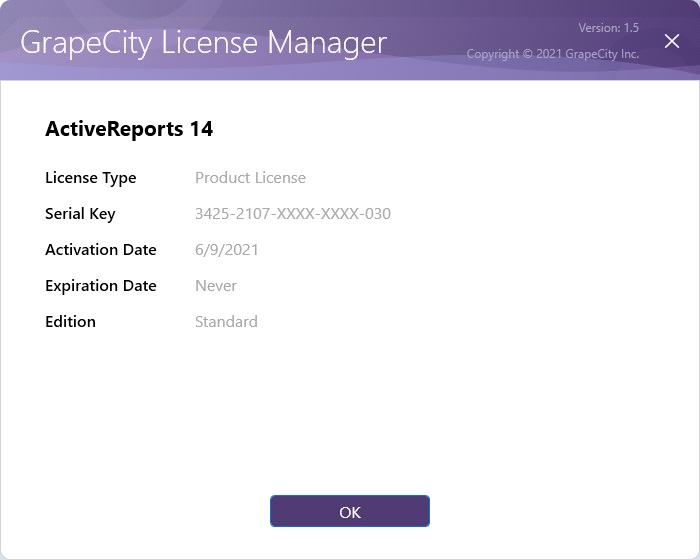This screenshot has height=560, width=700.
Task: Click the Activation Date label
Action: [x=101, y=250]
